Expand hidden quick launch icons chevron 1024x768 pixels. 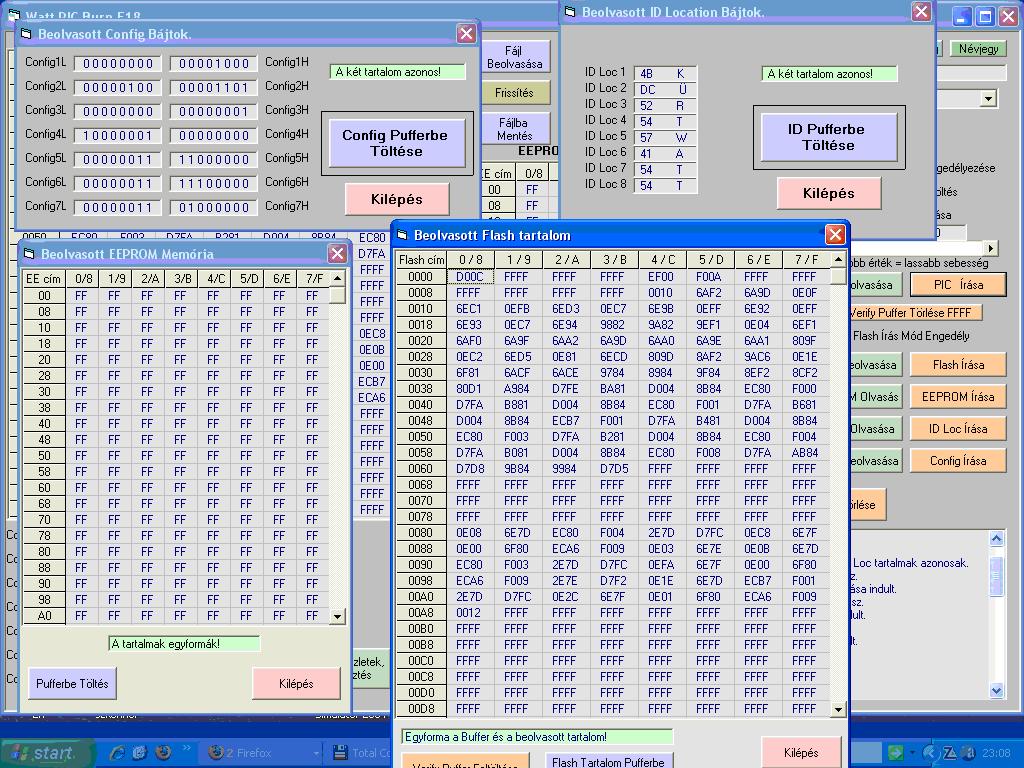tap(187, 748)
